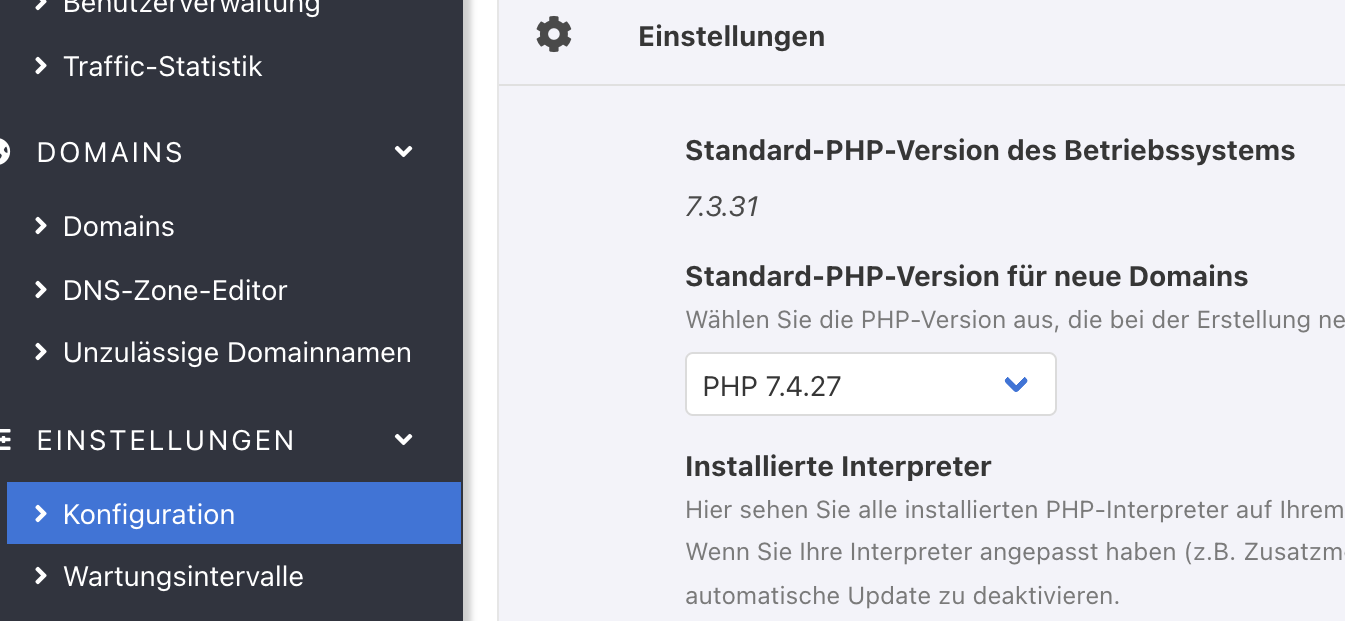
Task: Click the arrow icon before Wartungsintervalle
Action: click(x=41, y=576)
